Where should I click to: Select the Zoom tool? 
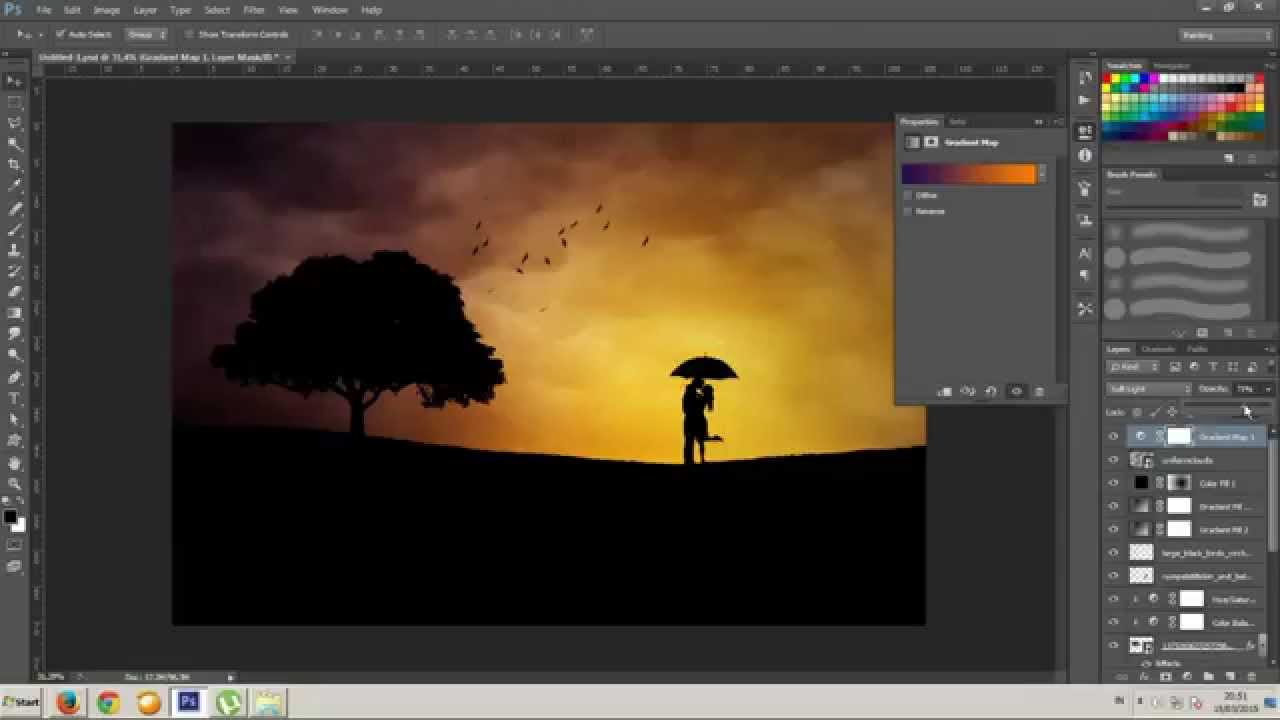coord(14,484)
